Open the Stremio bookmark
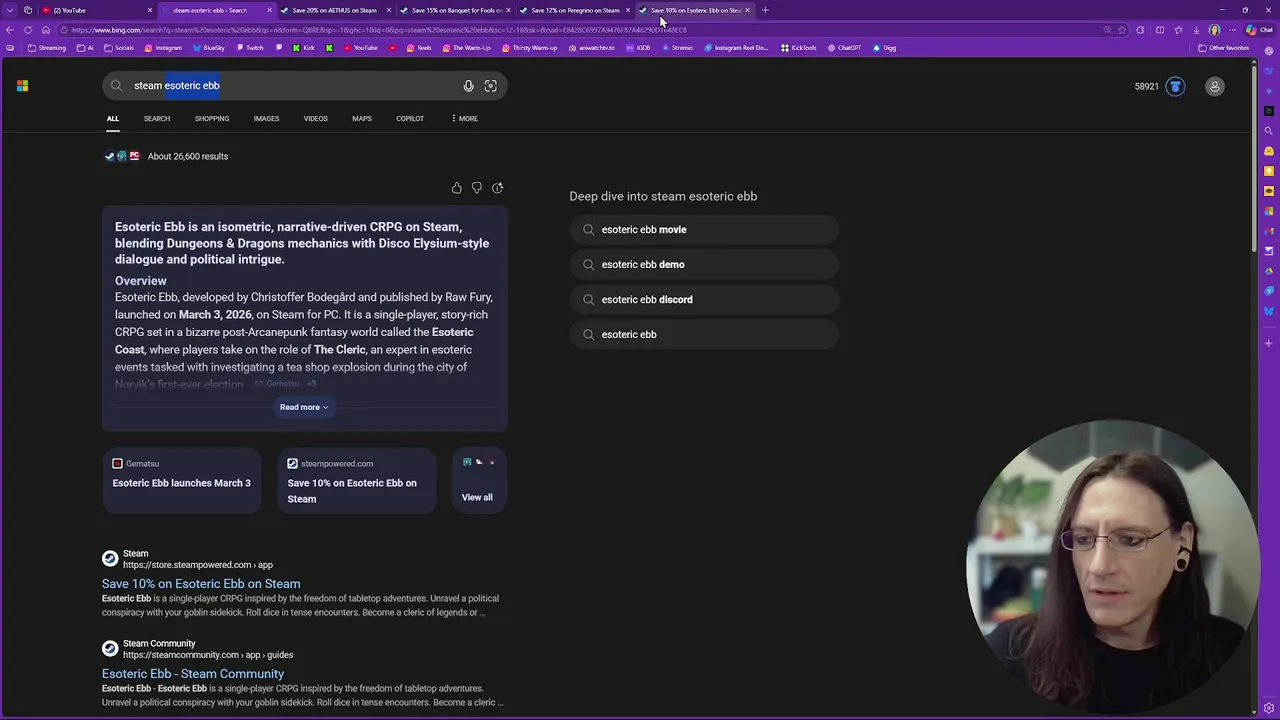 677,48
